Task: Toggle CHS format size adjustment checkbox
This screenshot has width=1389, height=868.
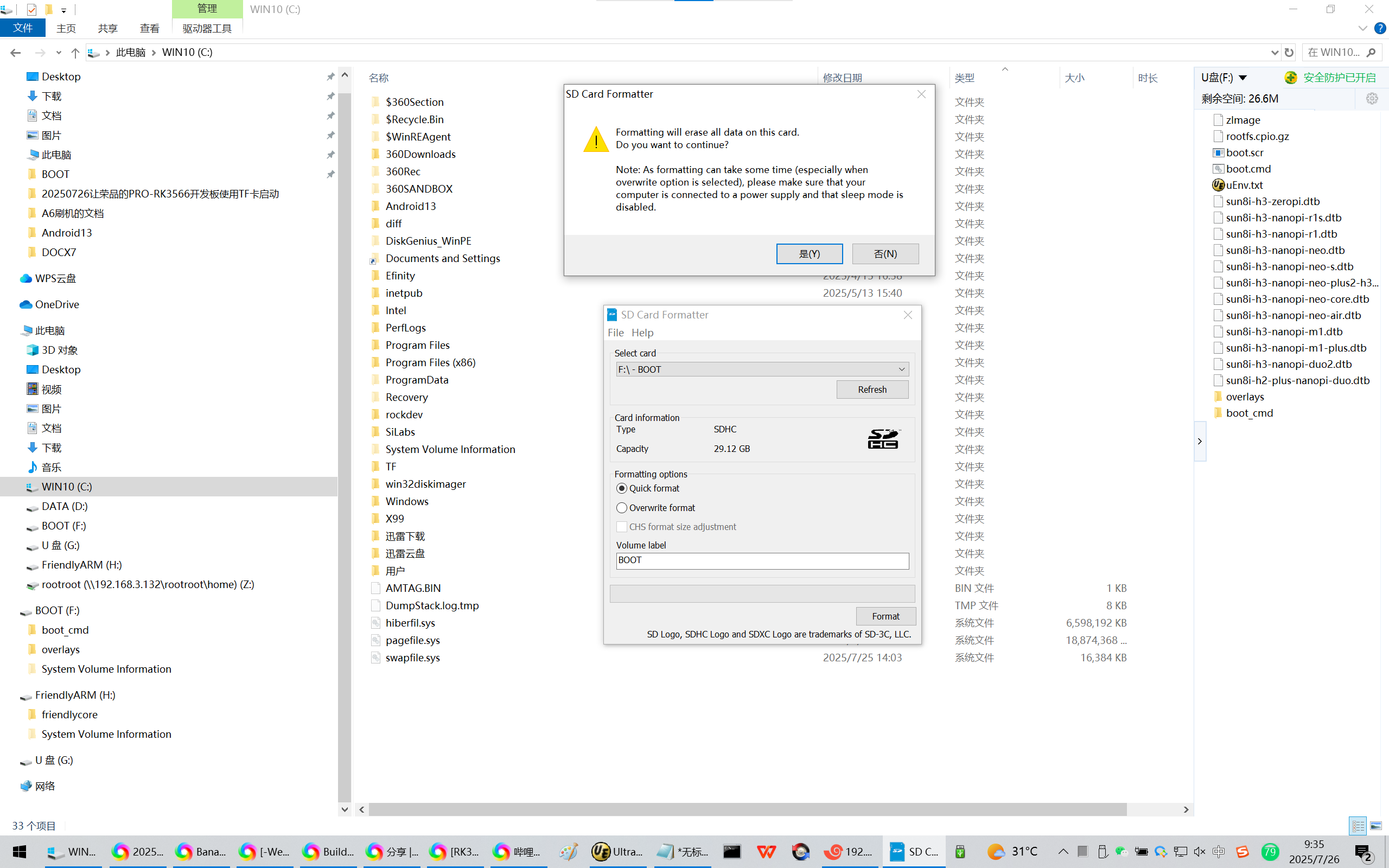Action: click(622, 526)
